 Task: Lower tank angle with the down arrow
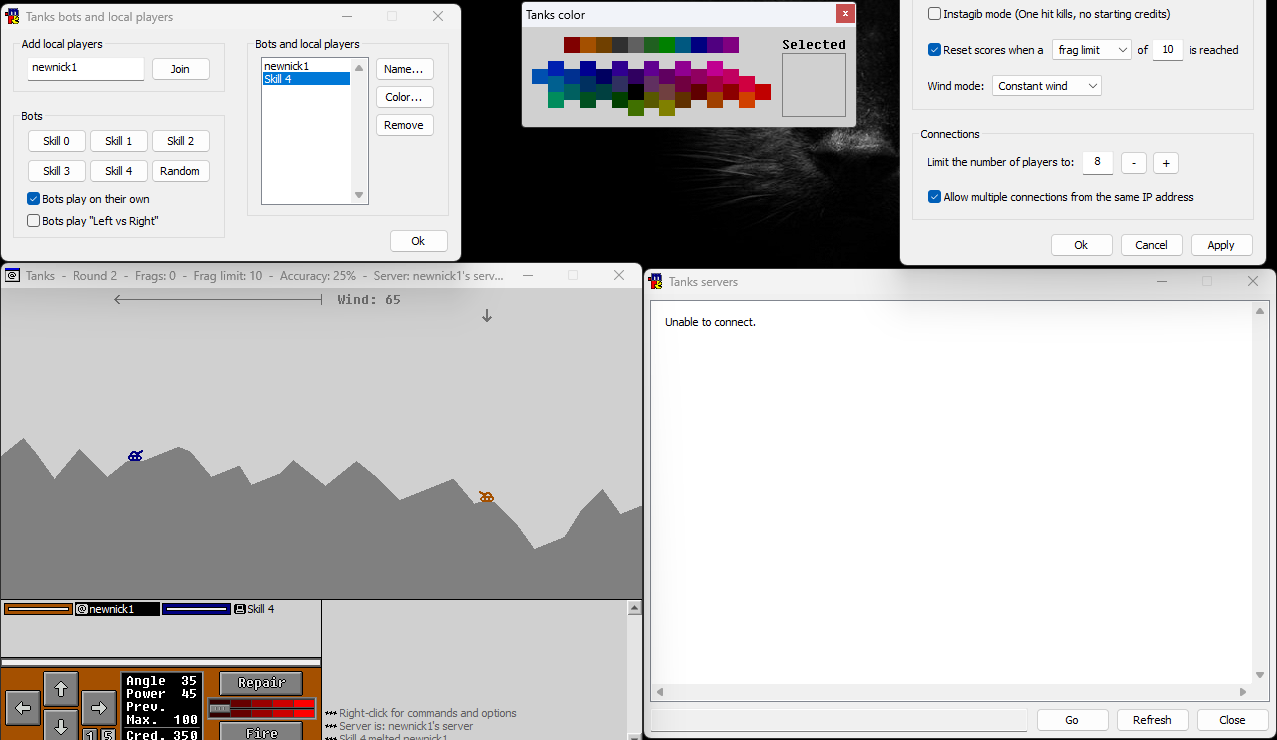pyautogui.click(x=61, y=726)
